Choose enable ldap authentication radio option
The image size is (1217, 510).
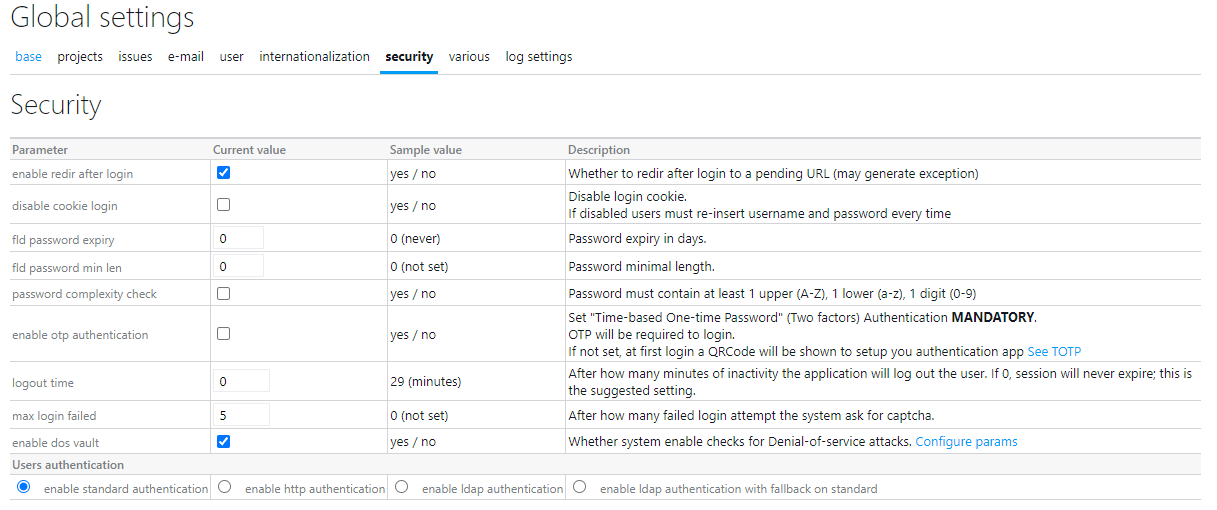(x=402, y=487)
